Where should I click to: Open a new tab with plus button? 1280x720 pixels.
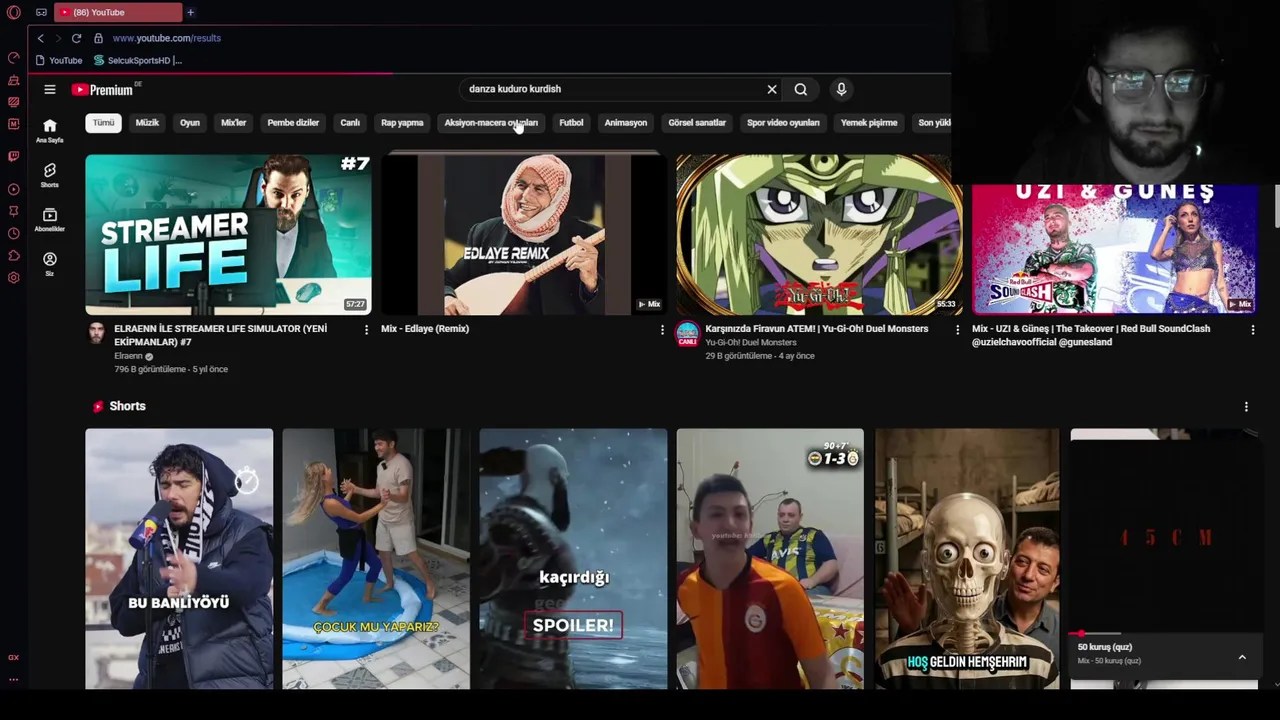coord(190,12)
